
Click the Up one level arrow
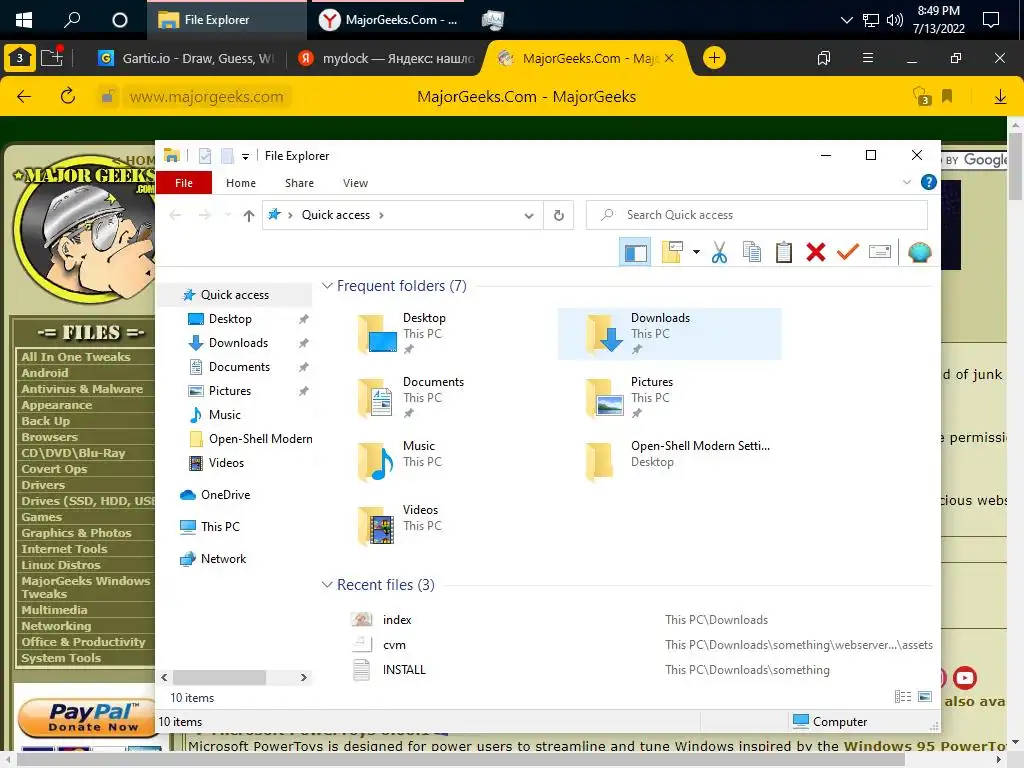[x=248, y=215]
